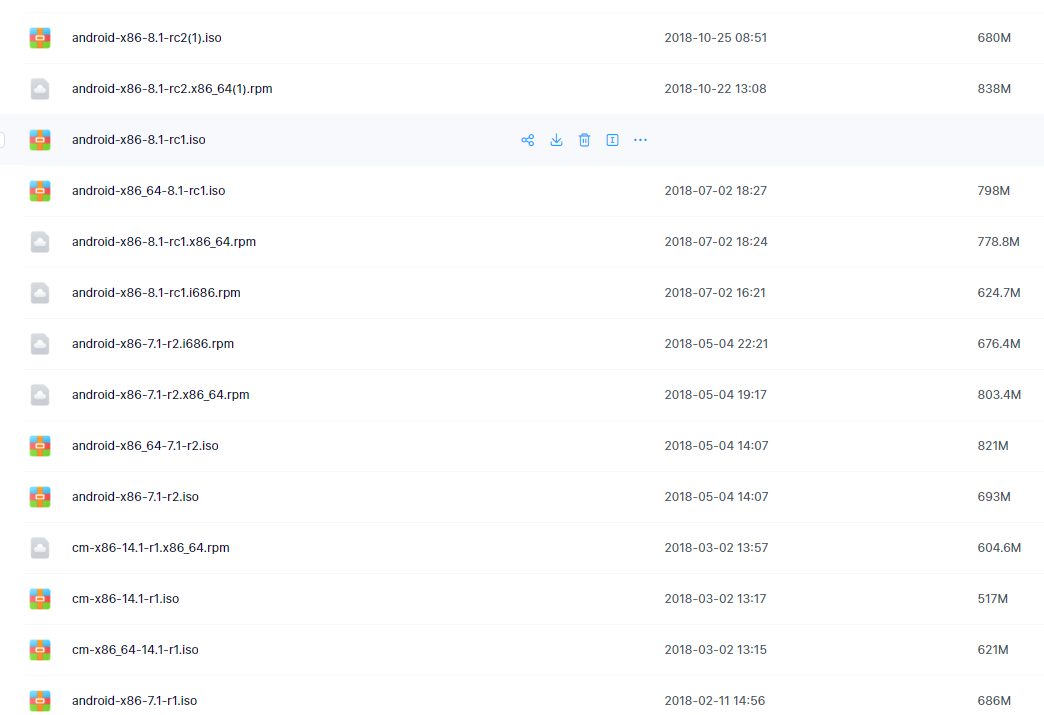Viewport: 1044px width, 715px height.
Task: Select android-x86_64-8.1-rc1.iso file name
Action: click(x=148, y=191)
